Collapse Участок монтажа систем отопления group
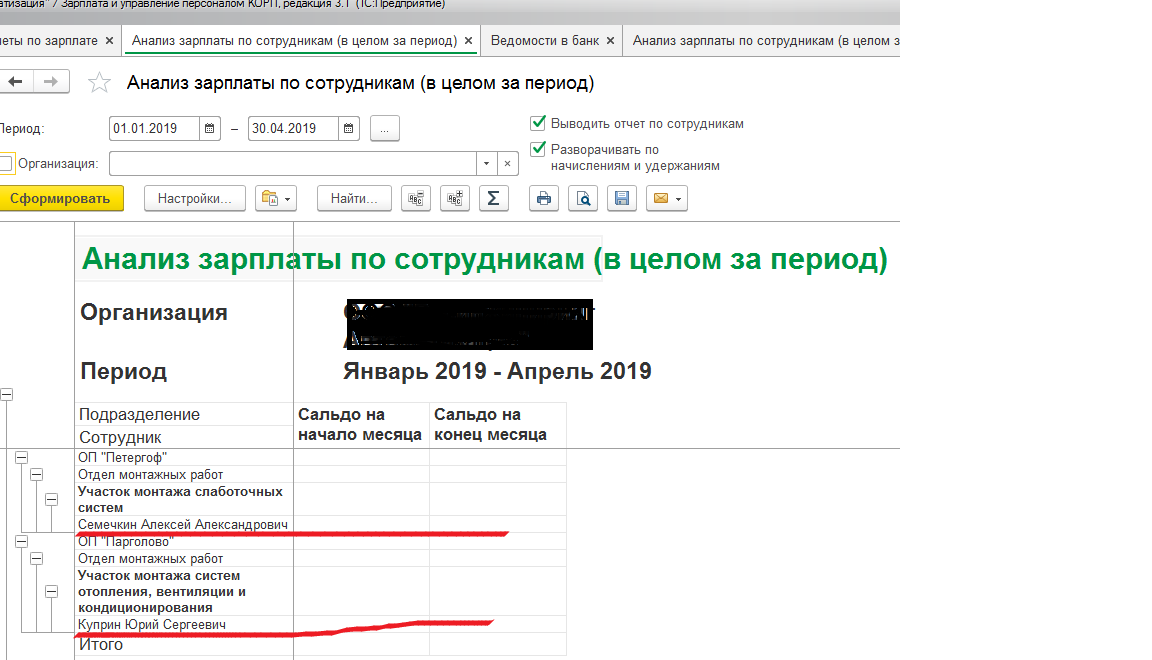Viewport: 1152px width, 660px height. coord(51,592)
